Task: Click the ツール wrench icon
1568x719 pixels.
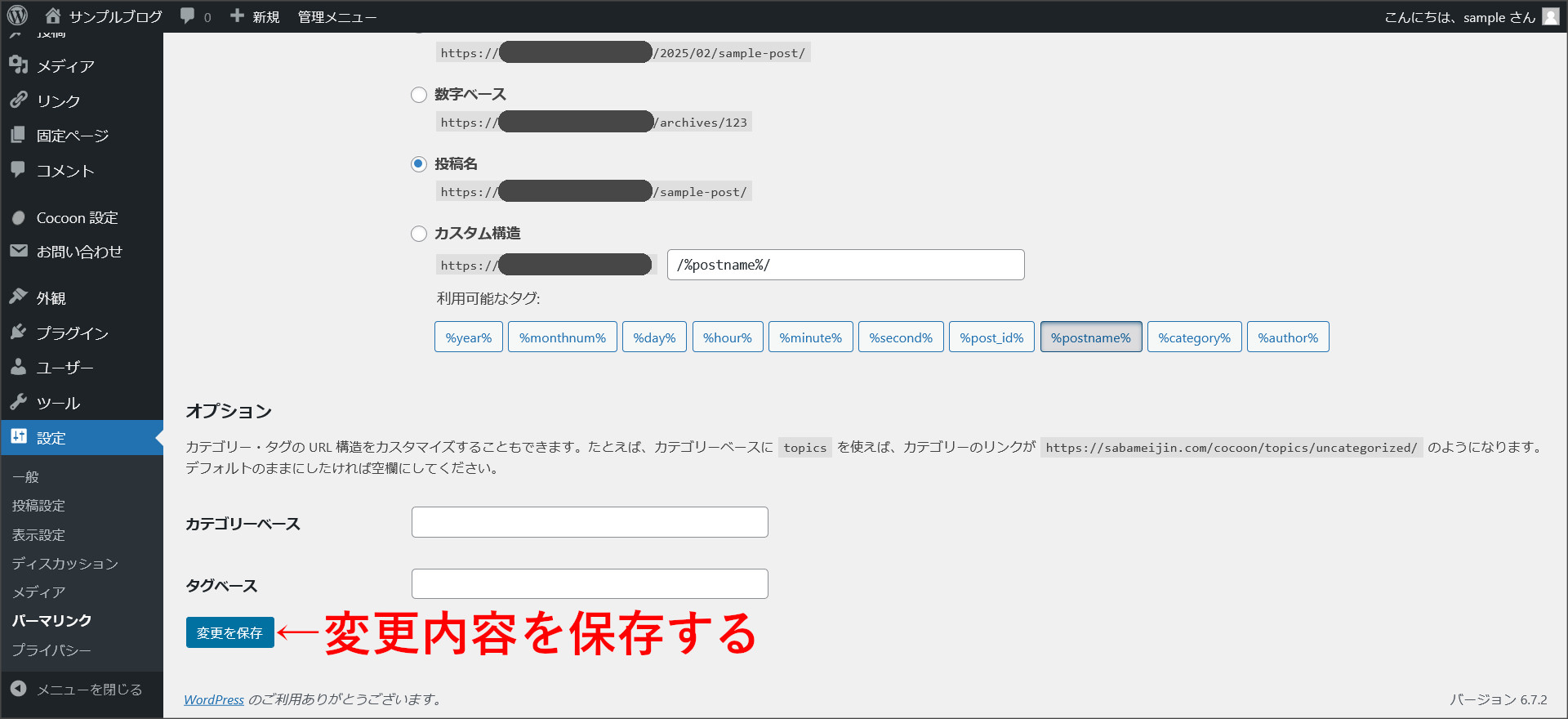Action: [x=19, y=402]
